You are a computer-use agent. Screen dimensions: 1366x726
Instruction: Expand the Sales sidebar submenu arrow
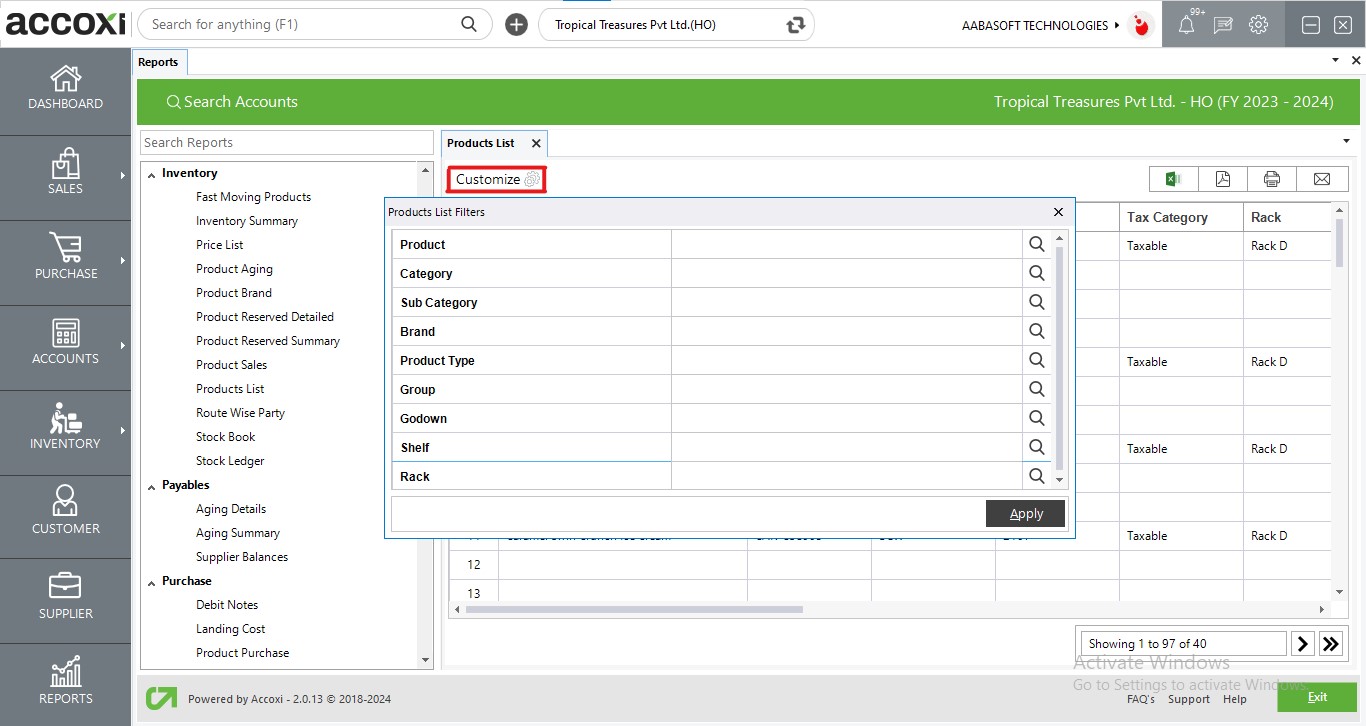123,176
